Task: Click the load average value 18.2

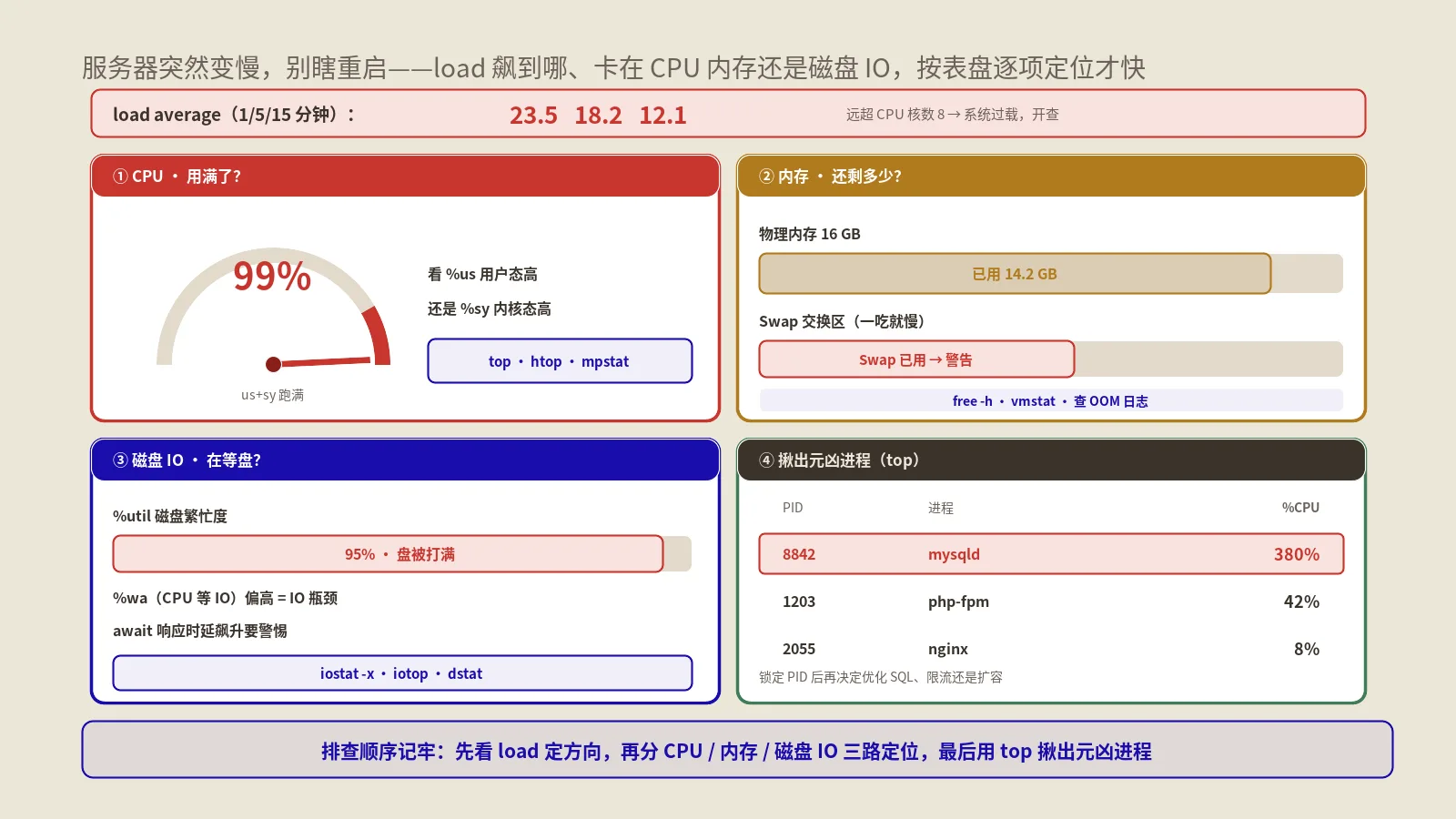Action: (598, 116)
